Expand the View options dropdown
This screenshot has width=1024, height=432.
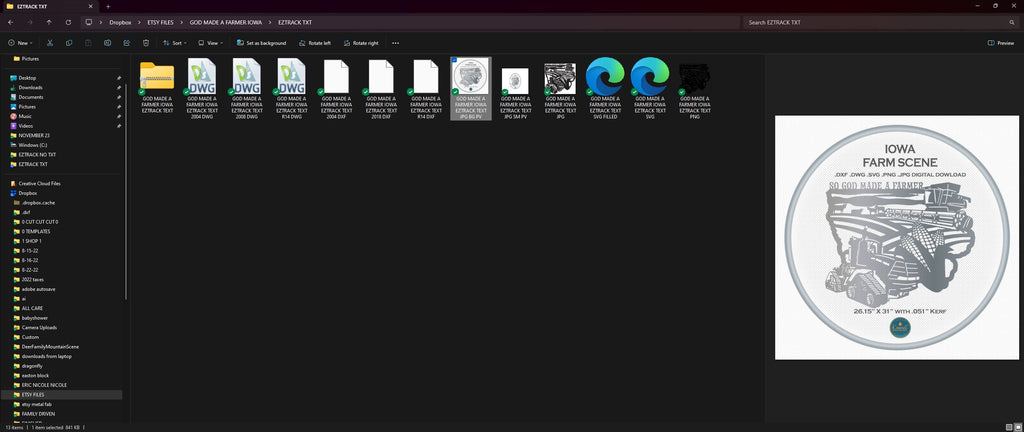tap(210, 43)
